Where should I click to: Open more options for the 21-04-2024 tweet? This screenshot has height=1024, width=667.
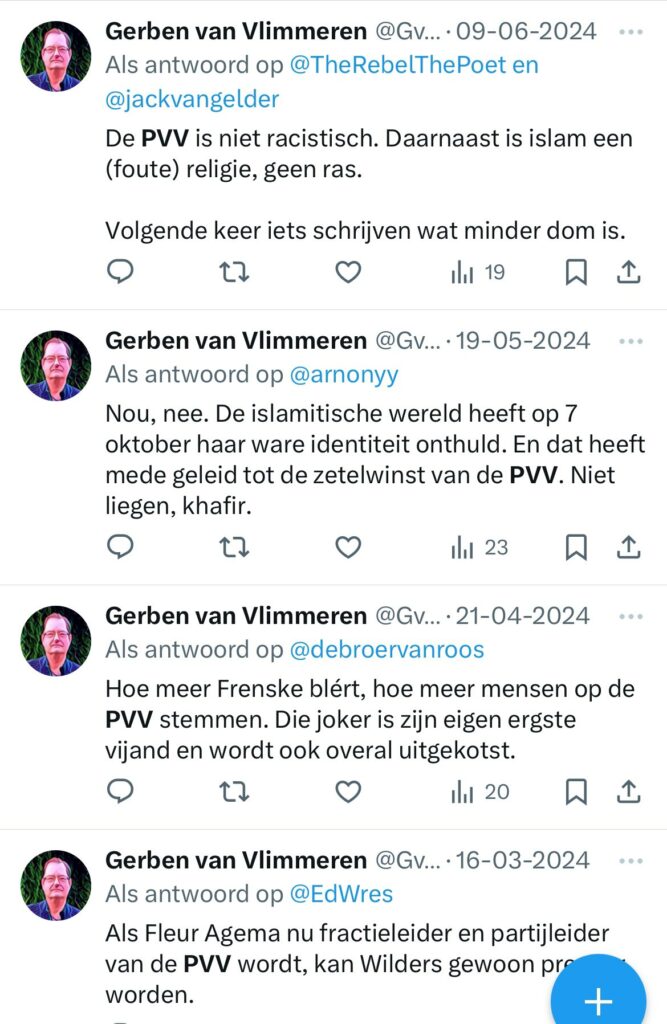631,615
